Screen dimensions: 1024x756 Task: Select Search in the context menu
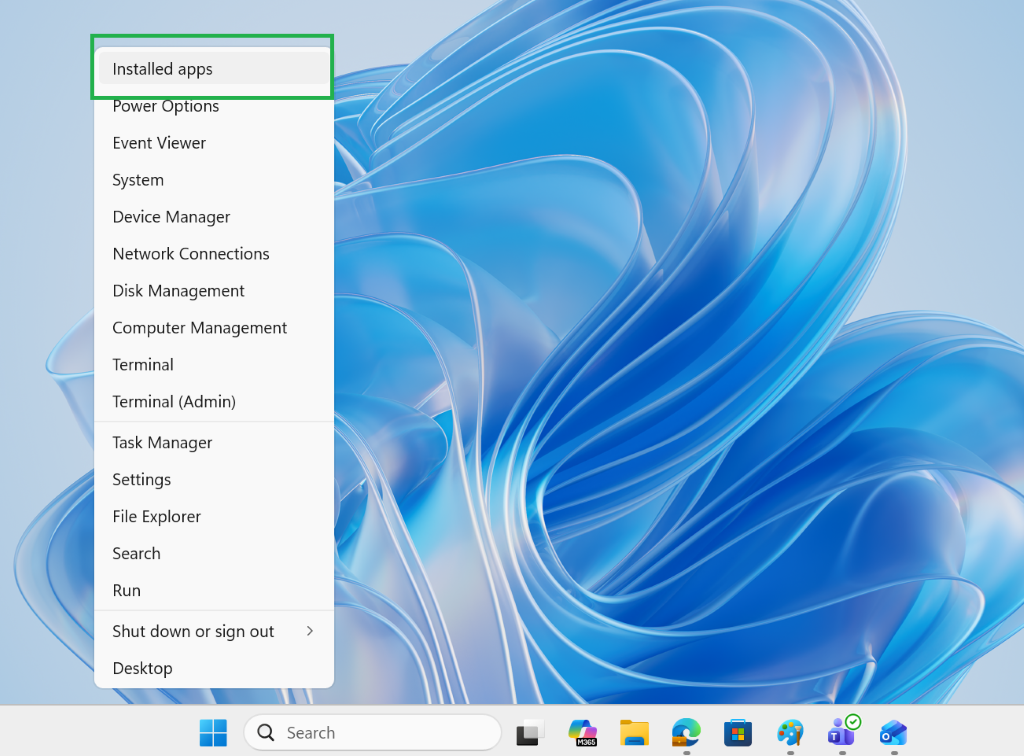(214, 553)
